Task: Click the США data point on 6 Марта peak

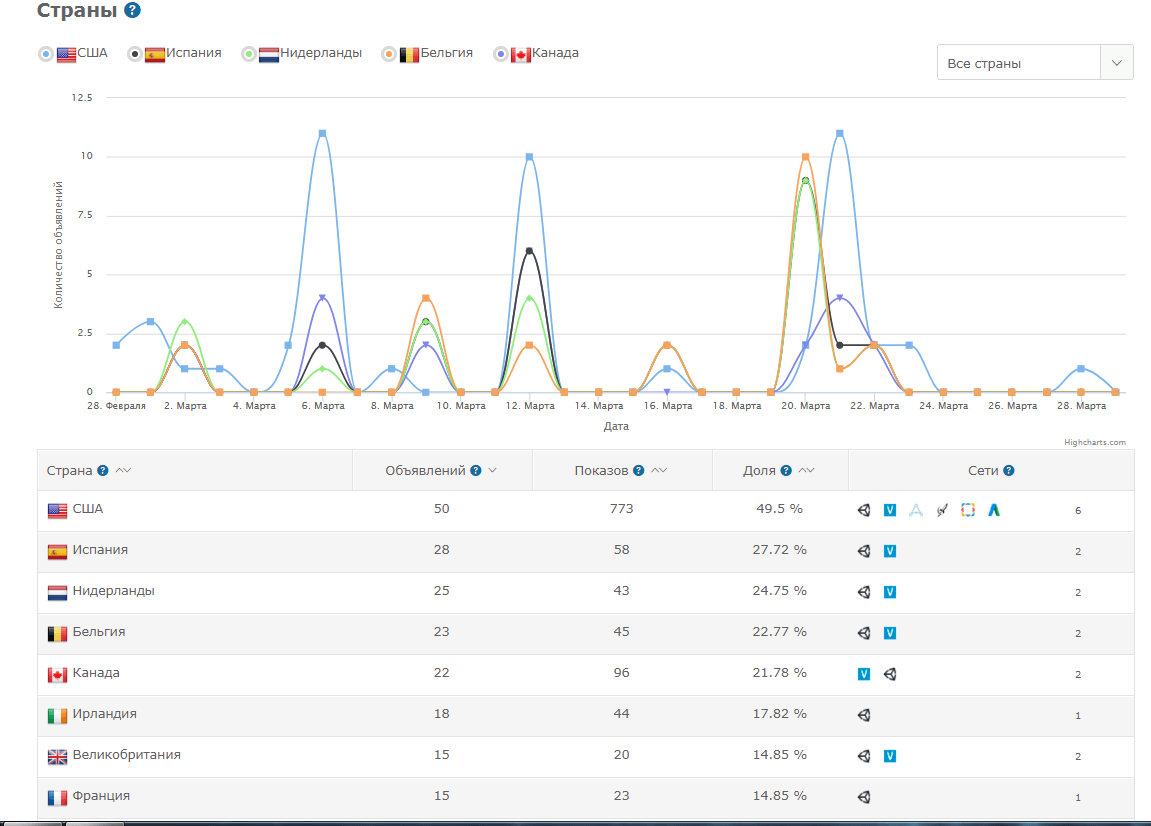Action: tap(322, 133)
